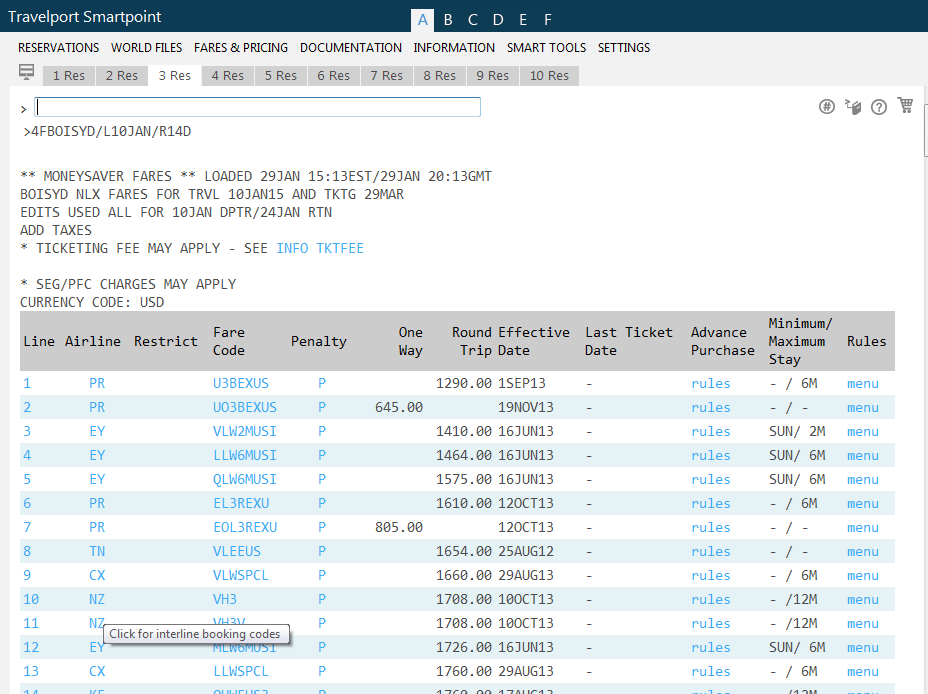The height and width of the screenshot is (694, 928).
Task: Click fare code VLEEUS
Action: point(237,551)
